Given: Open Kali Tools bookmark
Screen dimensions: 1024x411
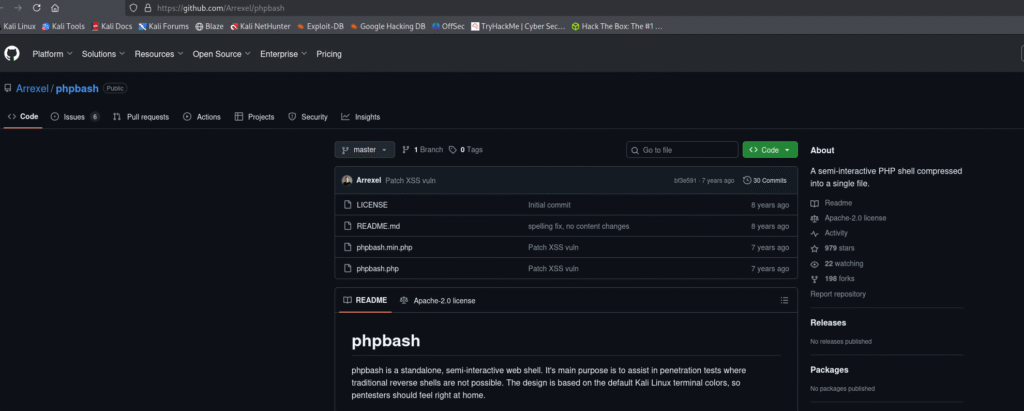Looking at the screenshot, I should (x=63, y=26).
